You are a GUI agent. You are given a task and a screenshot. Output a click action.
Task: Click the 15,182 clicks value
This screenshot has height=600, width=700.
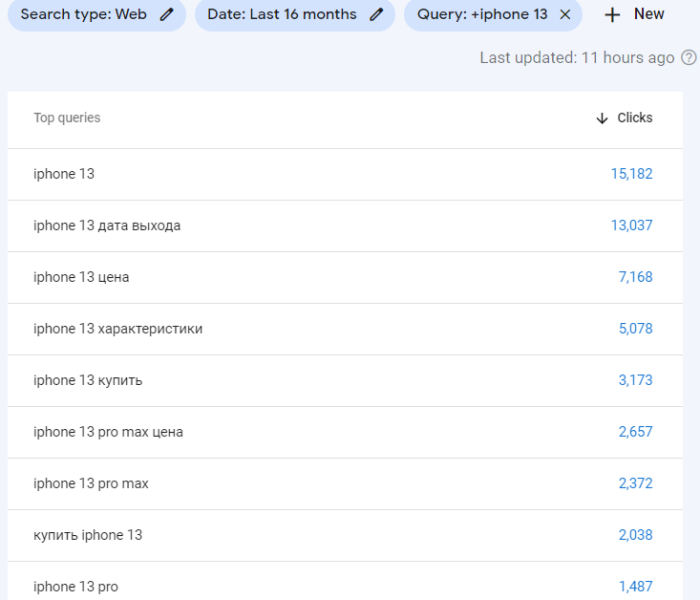click(x=632, y=174)
